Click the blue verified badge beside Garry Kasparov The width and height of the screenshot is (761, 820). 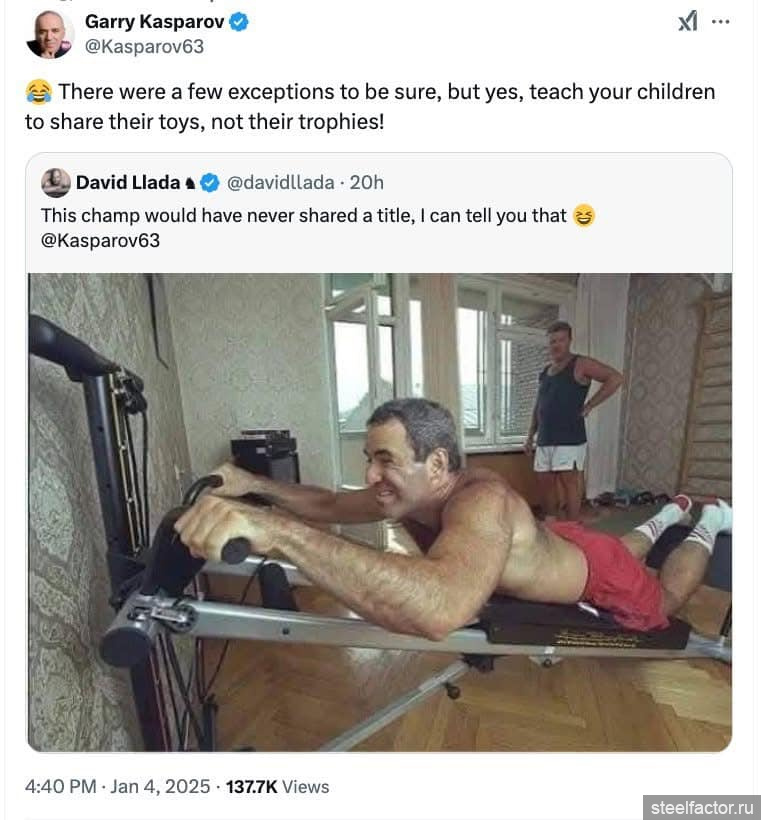[239, 21]
